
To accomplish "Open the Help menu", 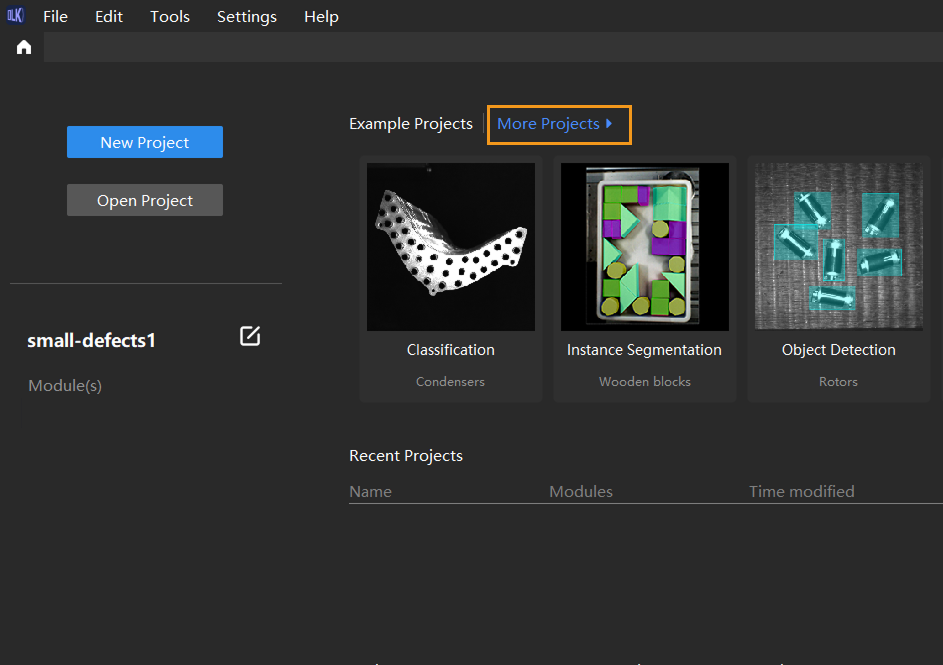I will pos(321,17).
